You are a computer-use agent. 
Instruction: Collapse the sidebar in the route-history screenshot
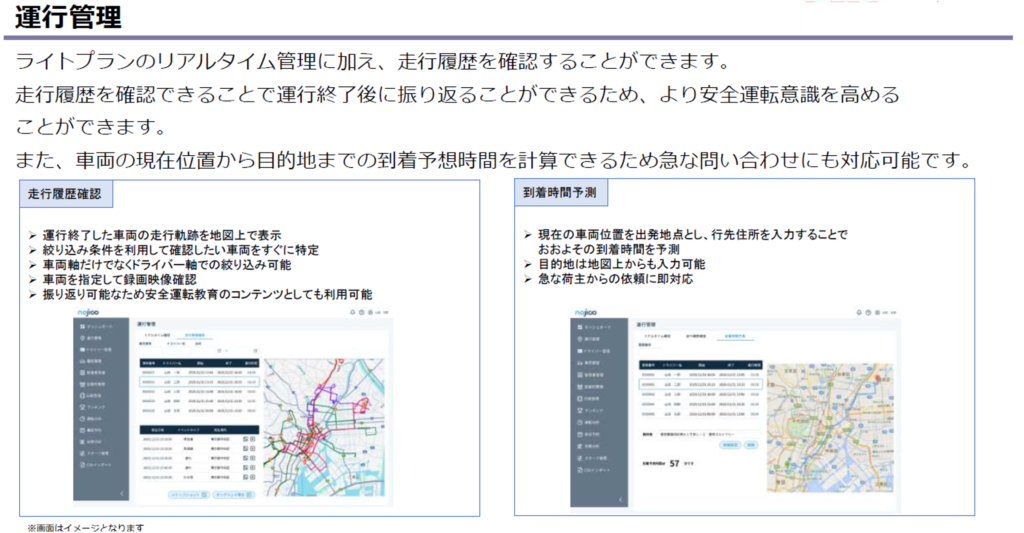[x=122, y=494]
